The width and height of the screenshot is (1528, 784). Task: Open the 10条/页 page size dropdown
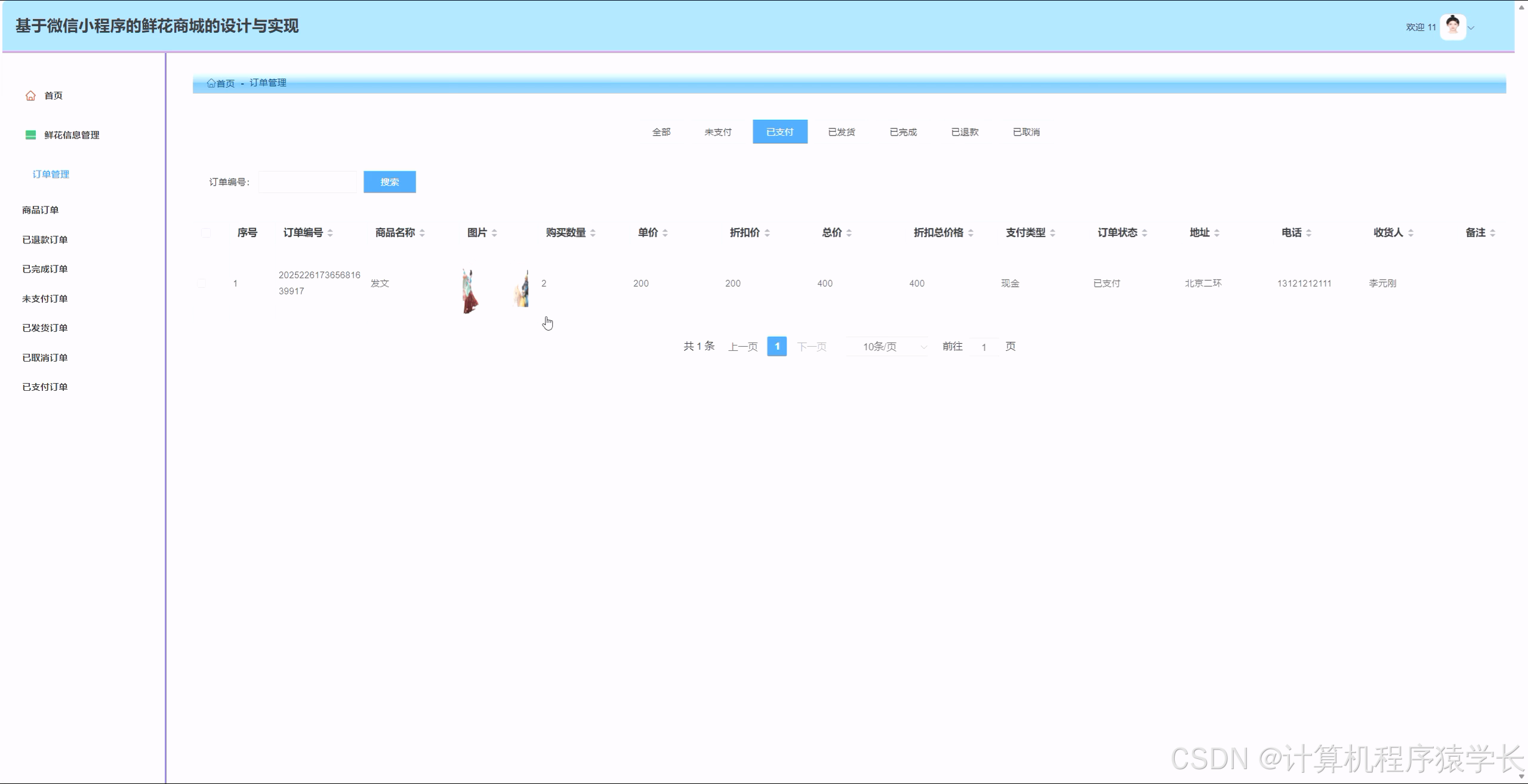(x=887, y=347)
